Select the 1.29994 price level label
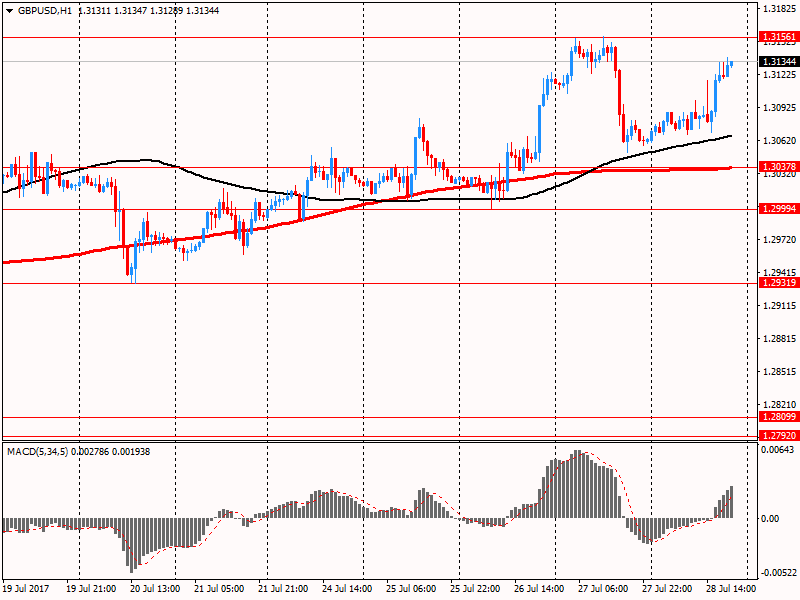 pos(779,209)
